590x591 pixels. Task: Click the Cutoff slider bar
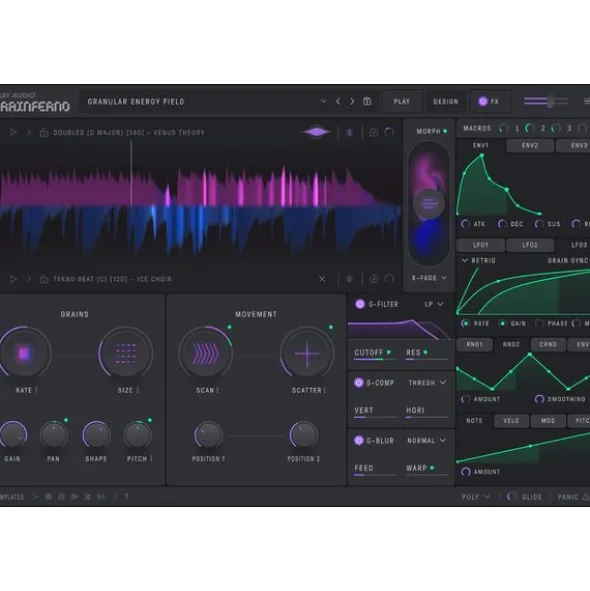(375, 360)
